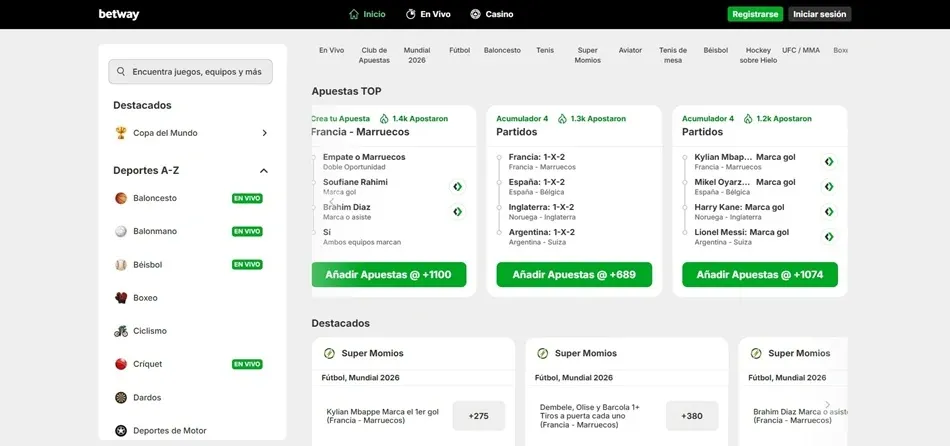The image size is (950, 446).
Task: Click Añadir Apuestas @ +1074
Action: pyautogui.click(x=760, y=275)
